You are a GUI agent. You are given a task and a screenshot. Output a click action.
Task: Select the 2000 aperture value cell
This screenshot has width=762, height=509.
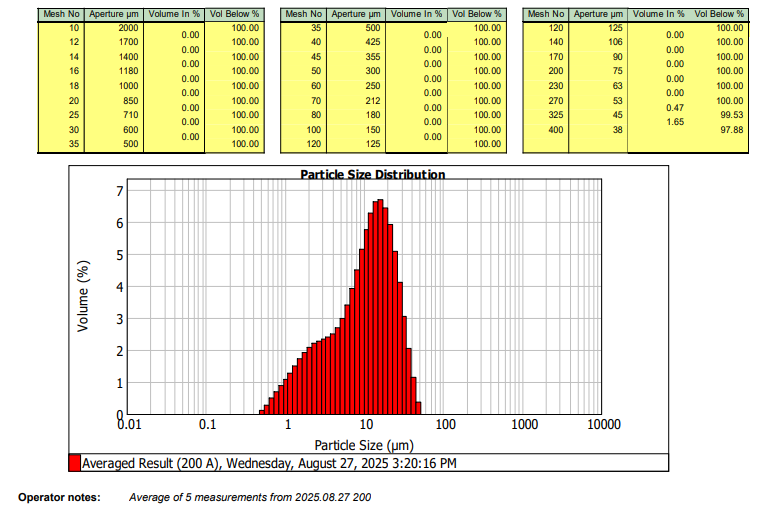(x=100, y=28)
